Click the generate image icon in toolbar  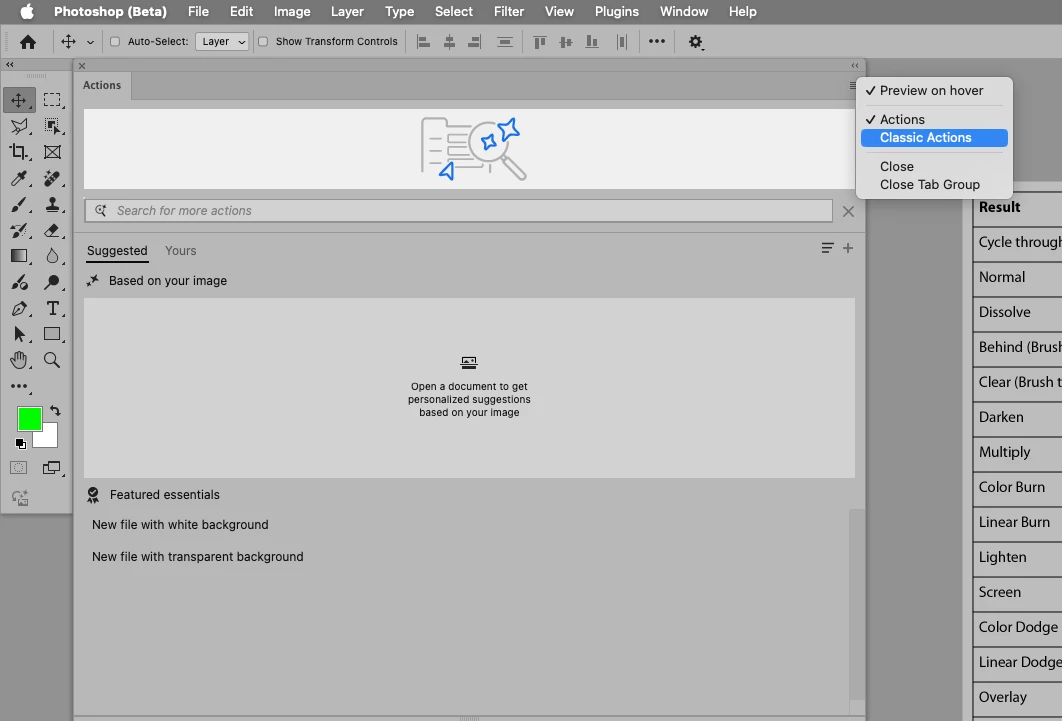coord(20,498)
